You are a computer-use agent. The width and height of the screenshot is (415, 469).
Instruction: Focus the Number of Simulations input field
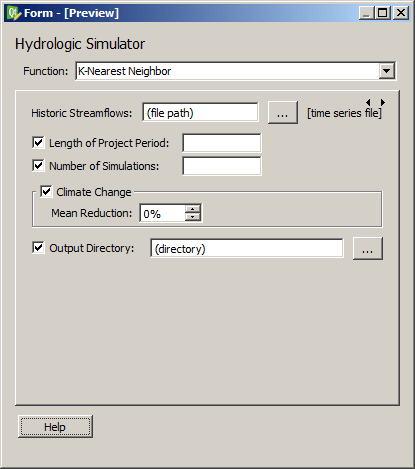pyautogui.click(x=222, y=166)
